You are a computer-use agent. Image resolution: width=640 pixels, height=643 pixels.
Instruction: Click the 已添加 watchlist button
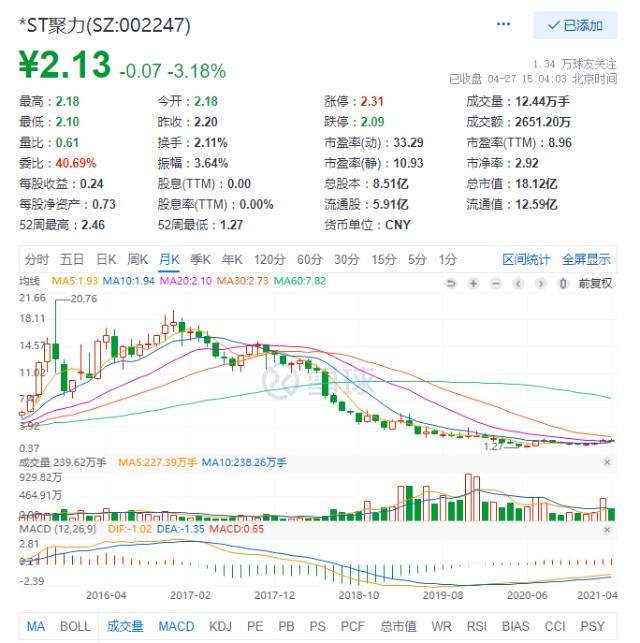click(575, 25)
